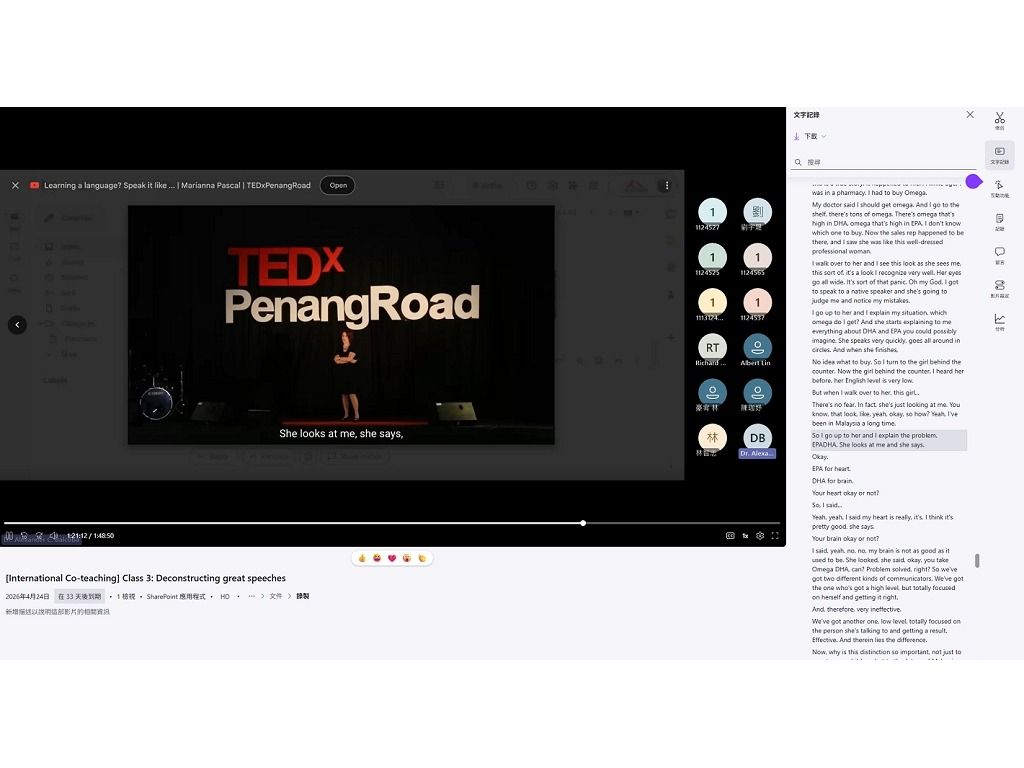
Task: Open the transcript download dropdown
Action: coord(810,136)
